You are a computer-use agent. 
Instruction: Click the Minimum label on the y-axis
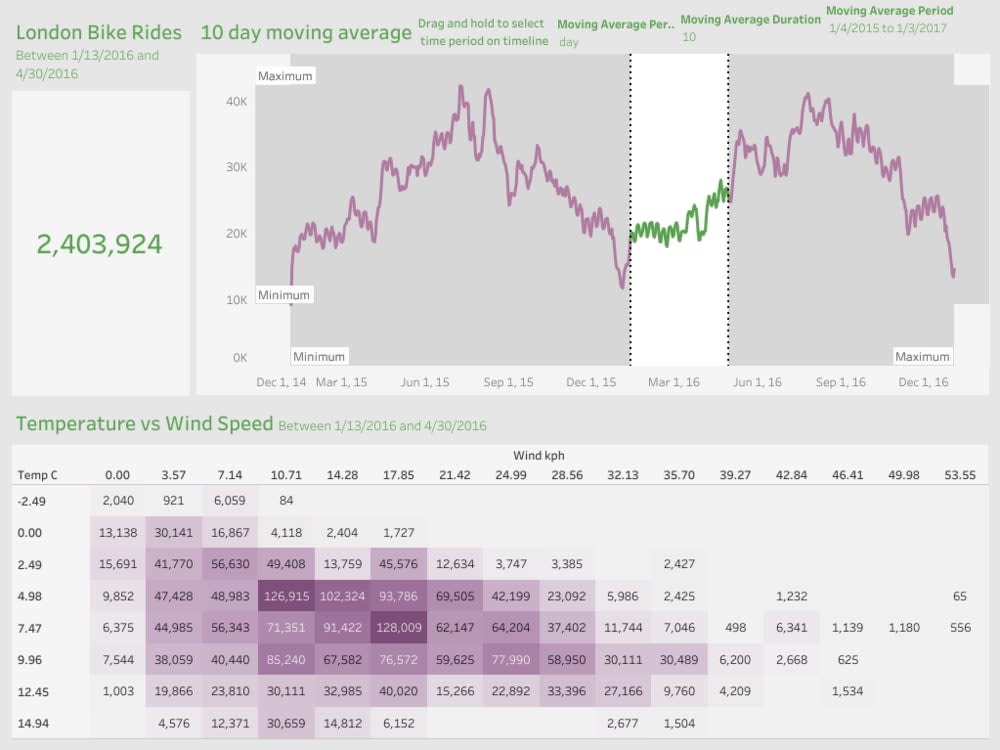tap(285, 294)
